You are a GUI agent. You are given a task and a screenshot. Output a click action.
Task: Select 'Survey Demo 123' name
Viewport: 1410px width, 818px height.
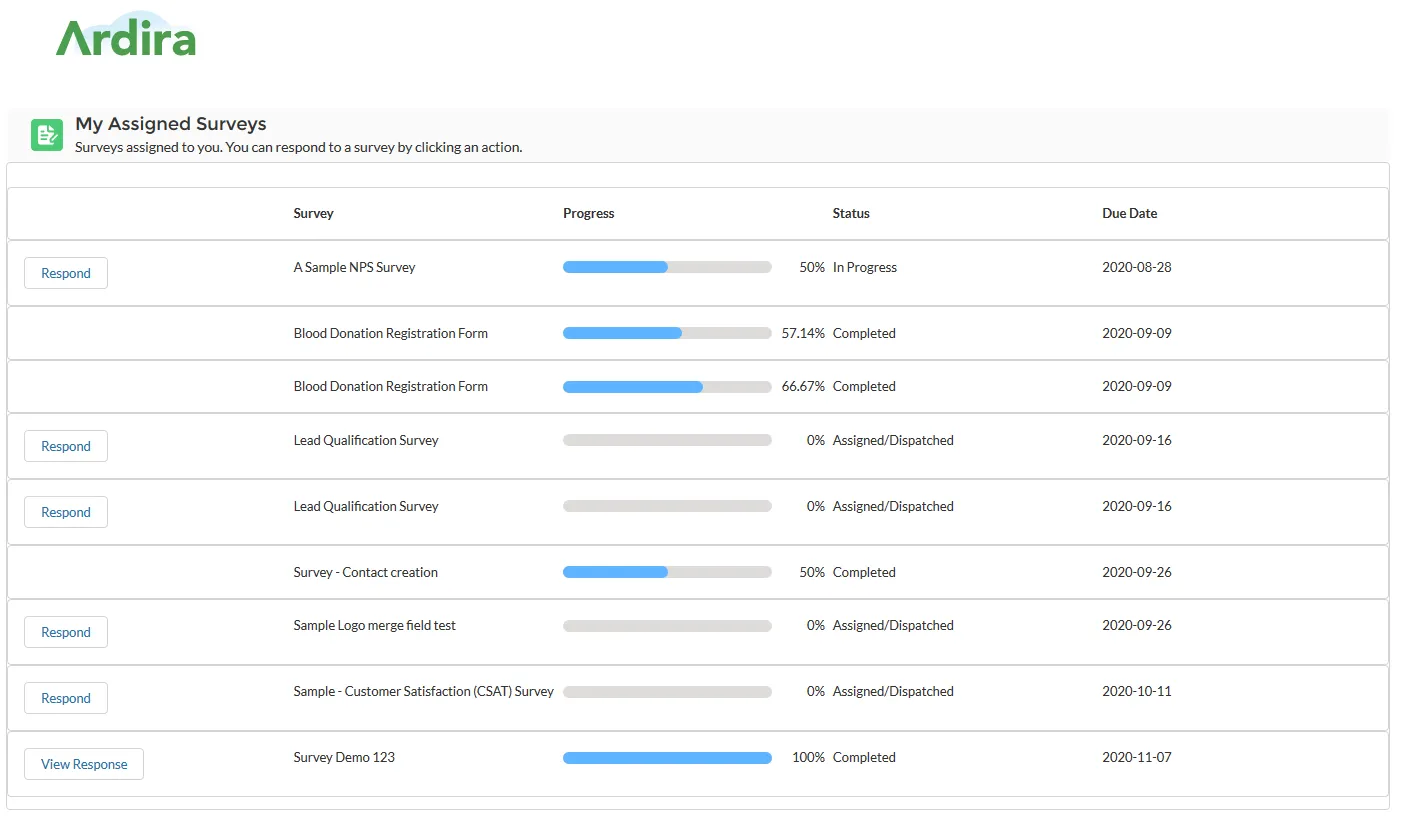click(344, 757)
